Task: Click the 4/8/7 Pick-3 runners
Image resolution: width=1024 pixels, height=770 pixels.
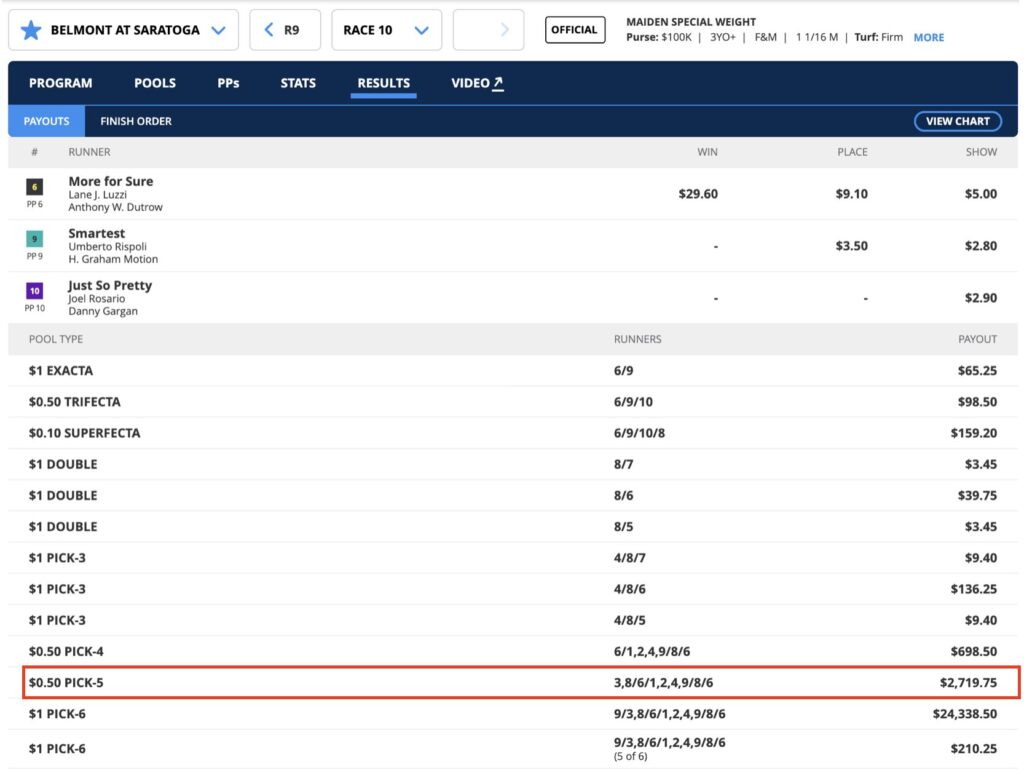Action: tap(630, 558)
